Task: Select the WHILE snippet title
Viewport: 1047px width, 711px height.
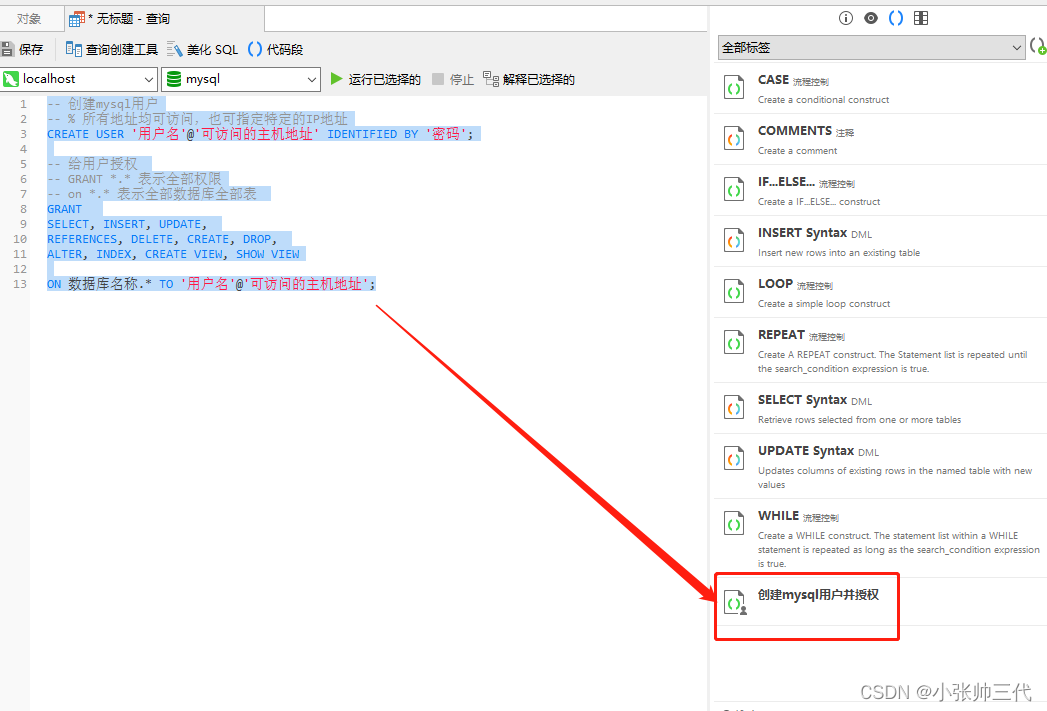Action: tap(778, 515)
